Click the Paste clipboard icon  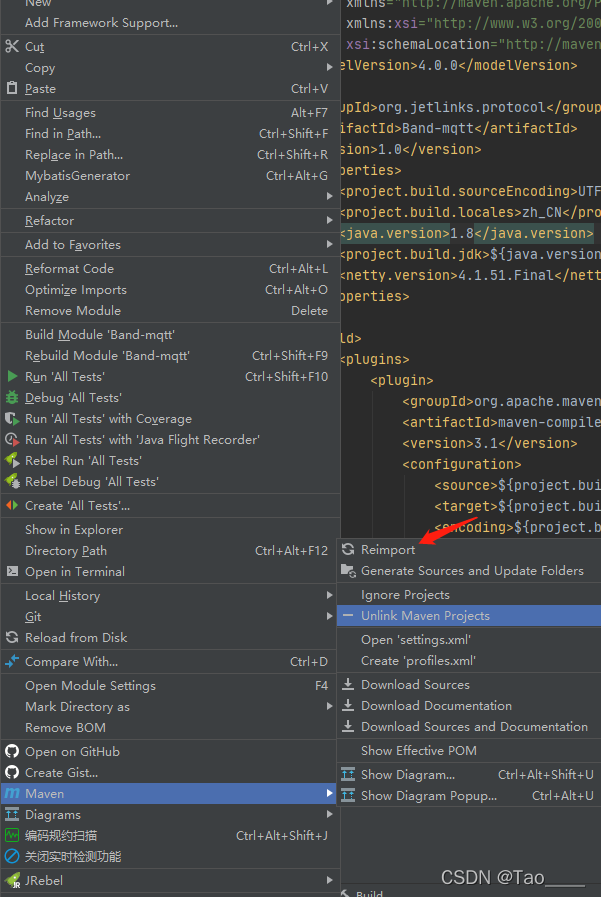click(12, 89)
